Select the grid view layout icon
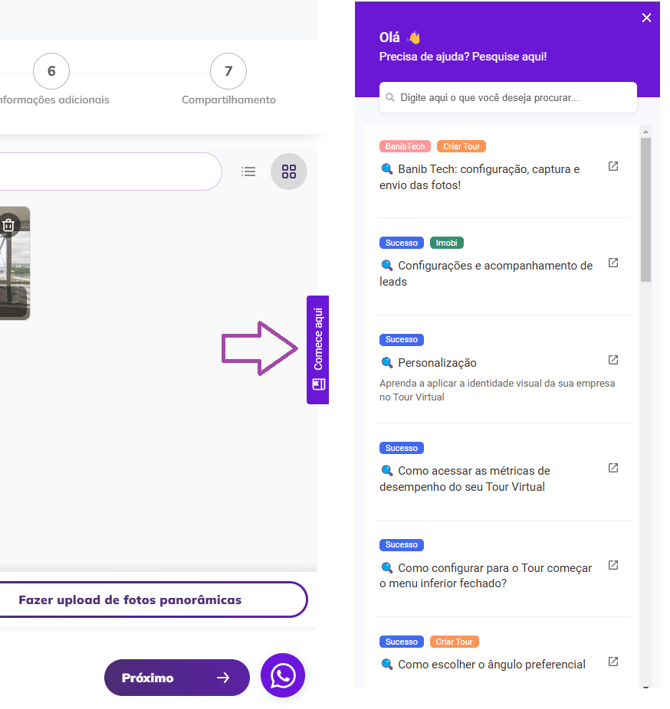This screenshot has width=670, height=709. (x=289, y=172)
